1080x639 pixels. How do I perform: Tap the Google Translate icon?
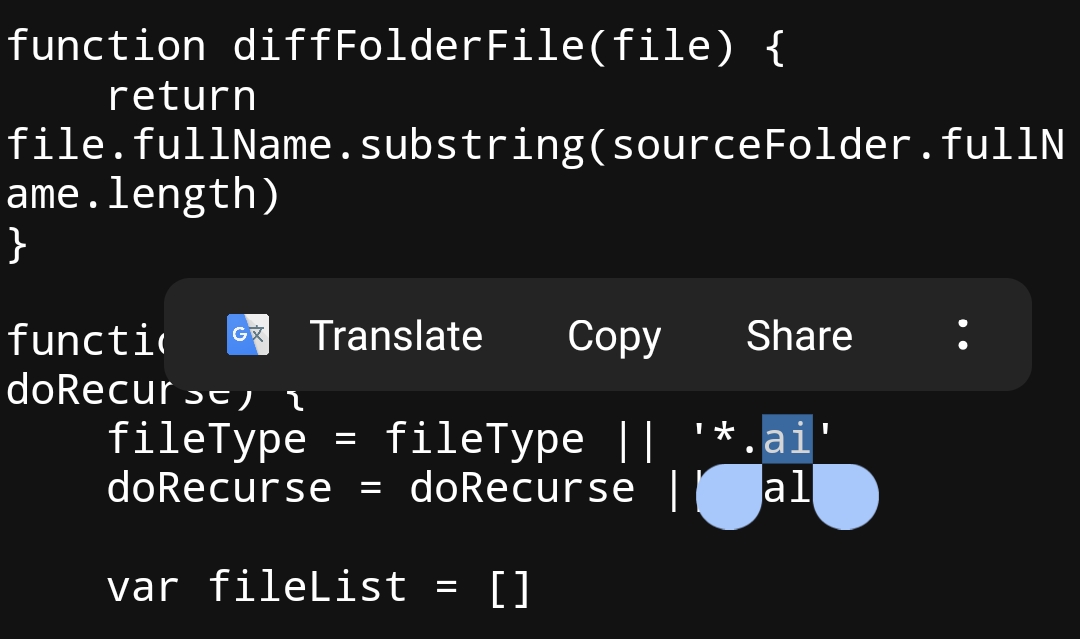point(248,334)
